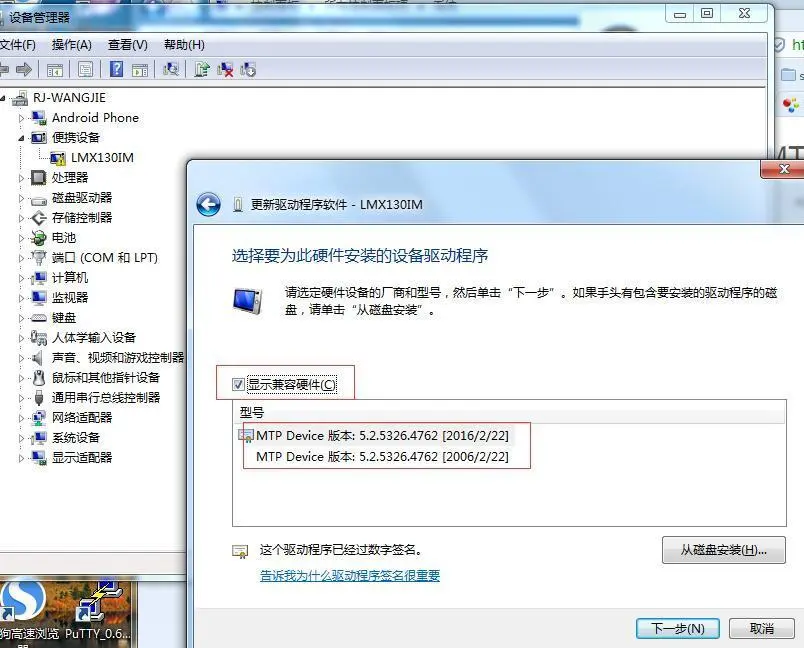Expand the 网络适配器 tree node
The height and width of the screenshot is (648, 804).
point(22,417)
